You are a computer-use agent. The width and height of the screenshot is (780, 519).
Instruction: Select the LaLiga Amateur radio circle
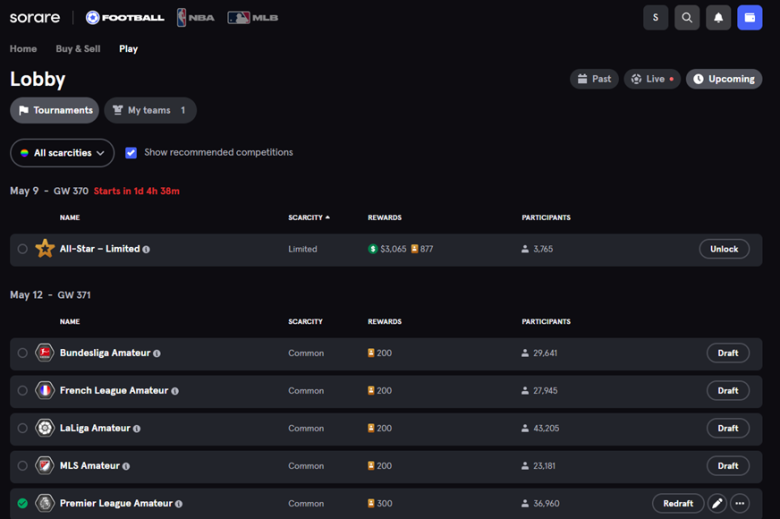(x=22, y=428)
